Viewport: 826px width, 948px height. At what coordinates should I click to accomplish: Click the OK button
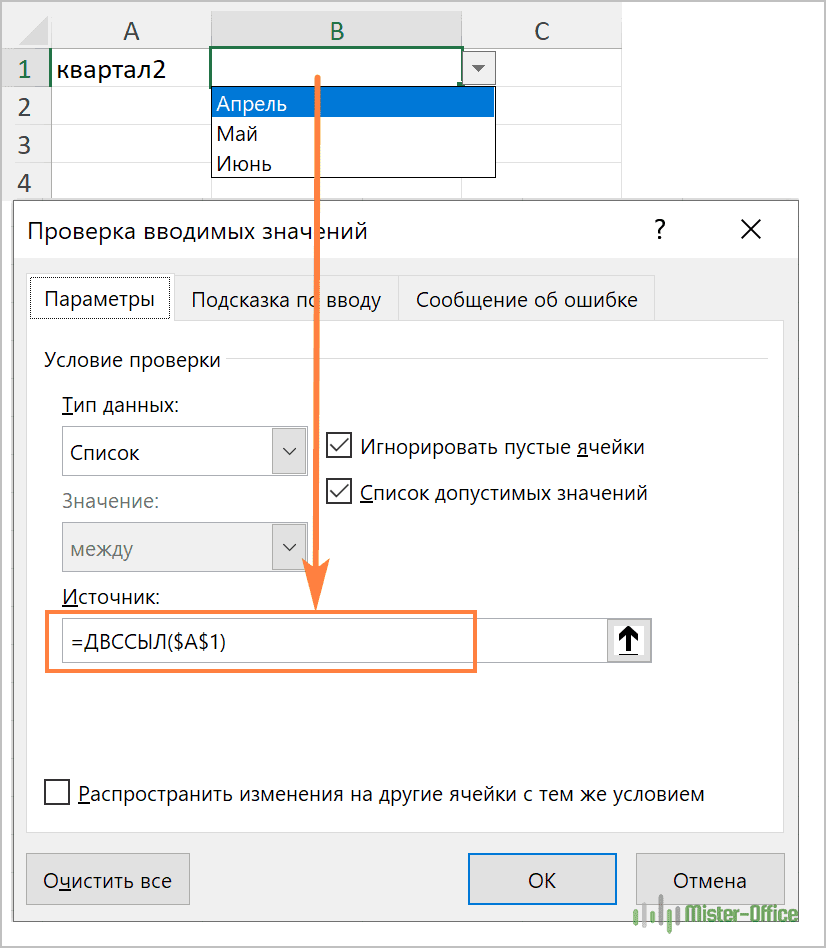pos(542,880)
